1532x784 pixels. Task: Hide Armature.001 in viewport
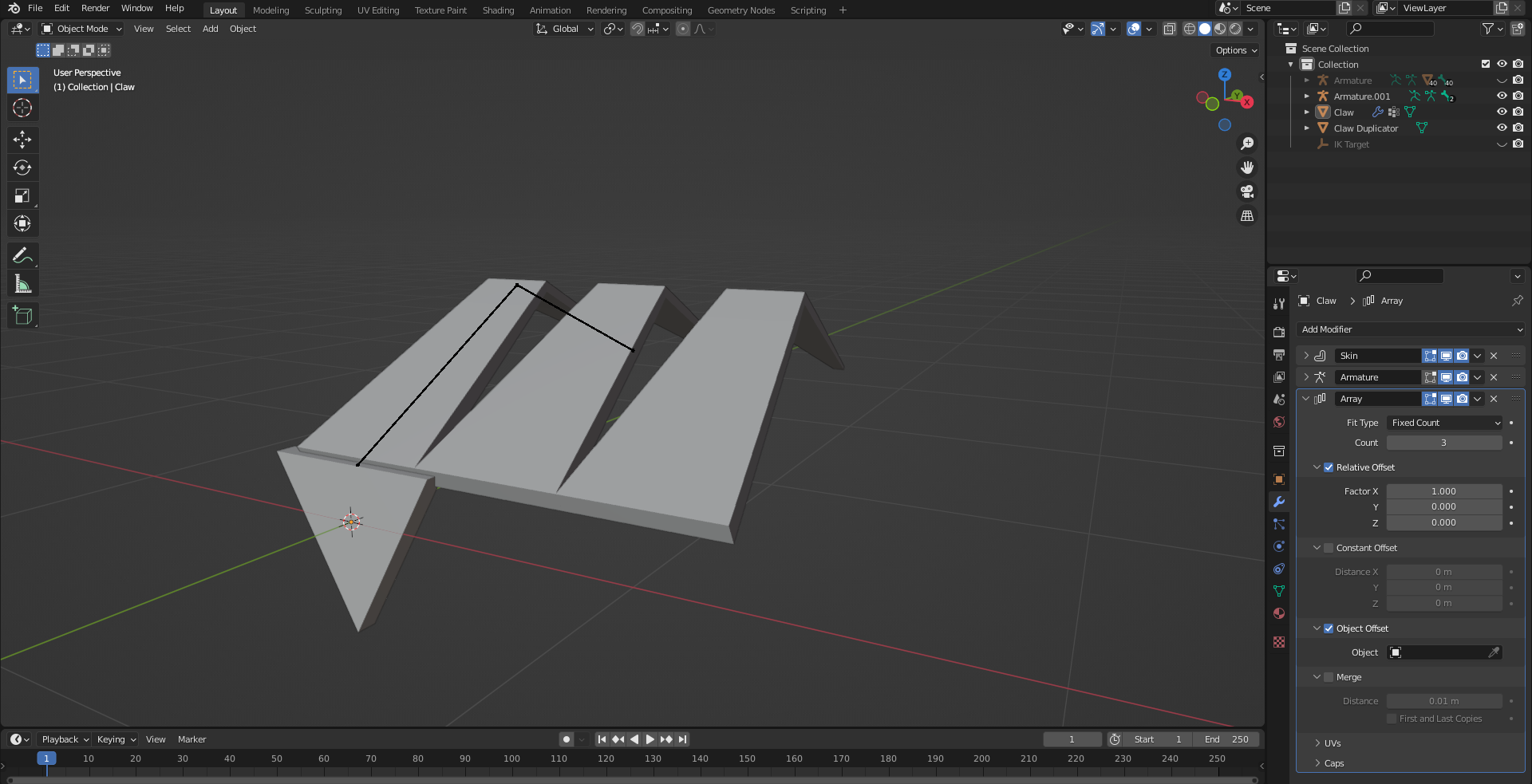[1502, 96]
